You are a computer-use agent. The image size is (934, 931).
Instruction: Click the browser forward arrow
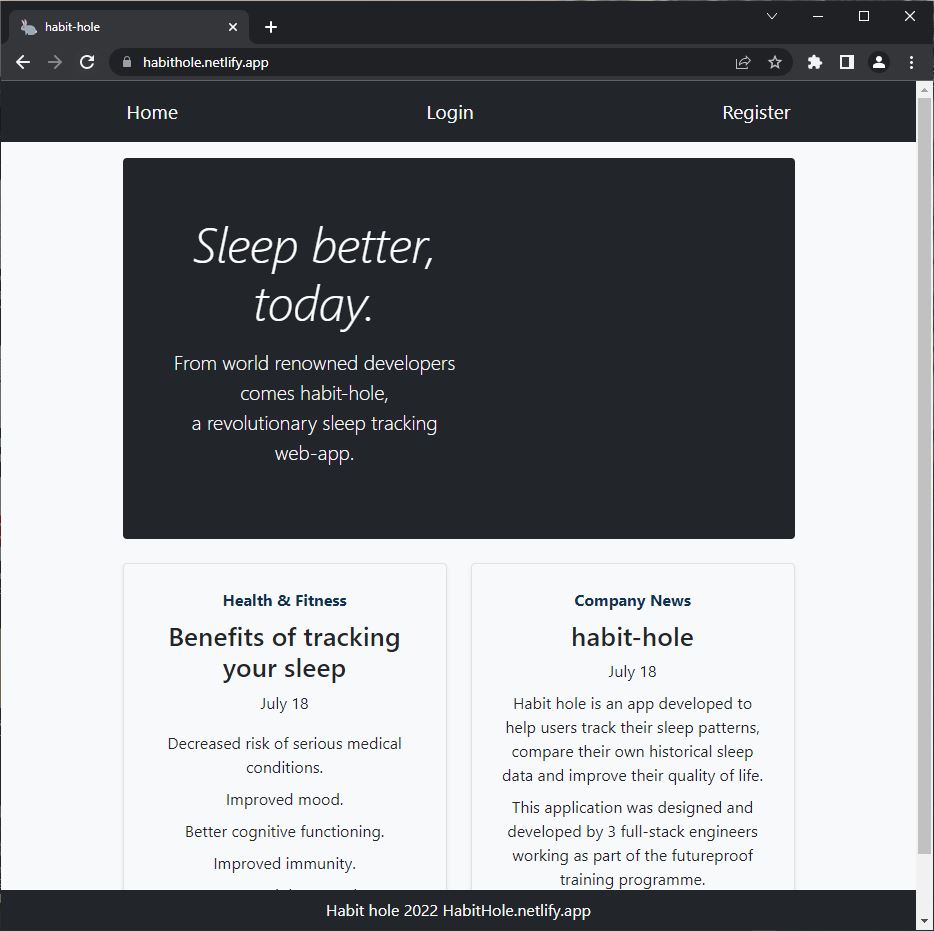[x=55, y=62]
